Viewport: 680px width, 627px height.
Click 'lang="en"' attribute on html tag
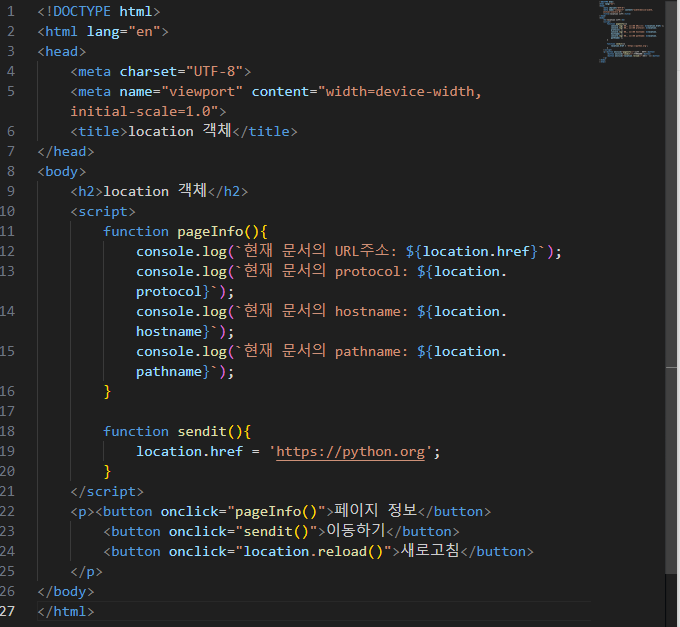tap(123, 32)
